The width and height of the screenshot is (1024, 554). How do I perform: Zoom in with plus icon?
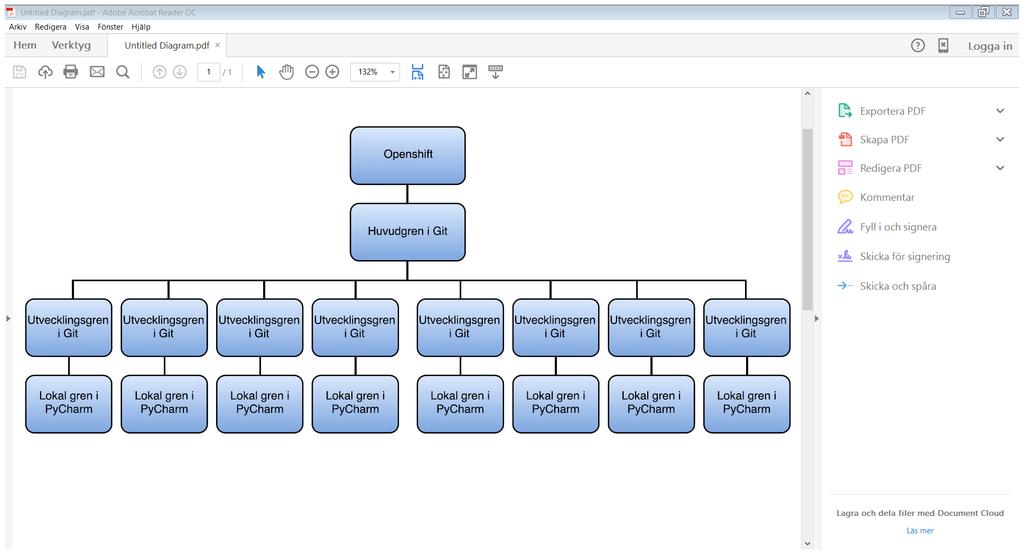tap(332, 72)
